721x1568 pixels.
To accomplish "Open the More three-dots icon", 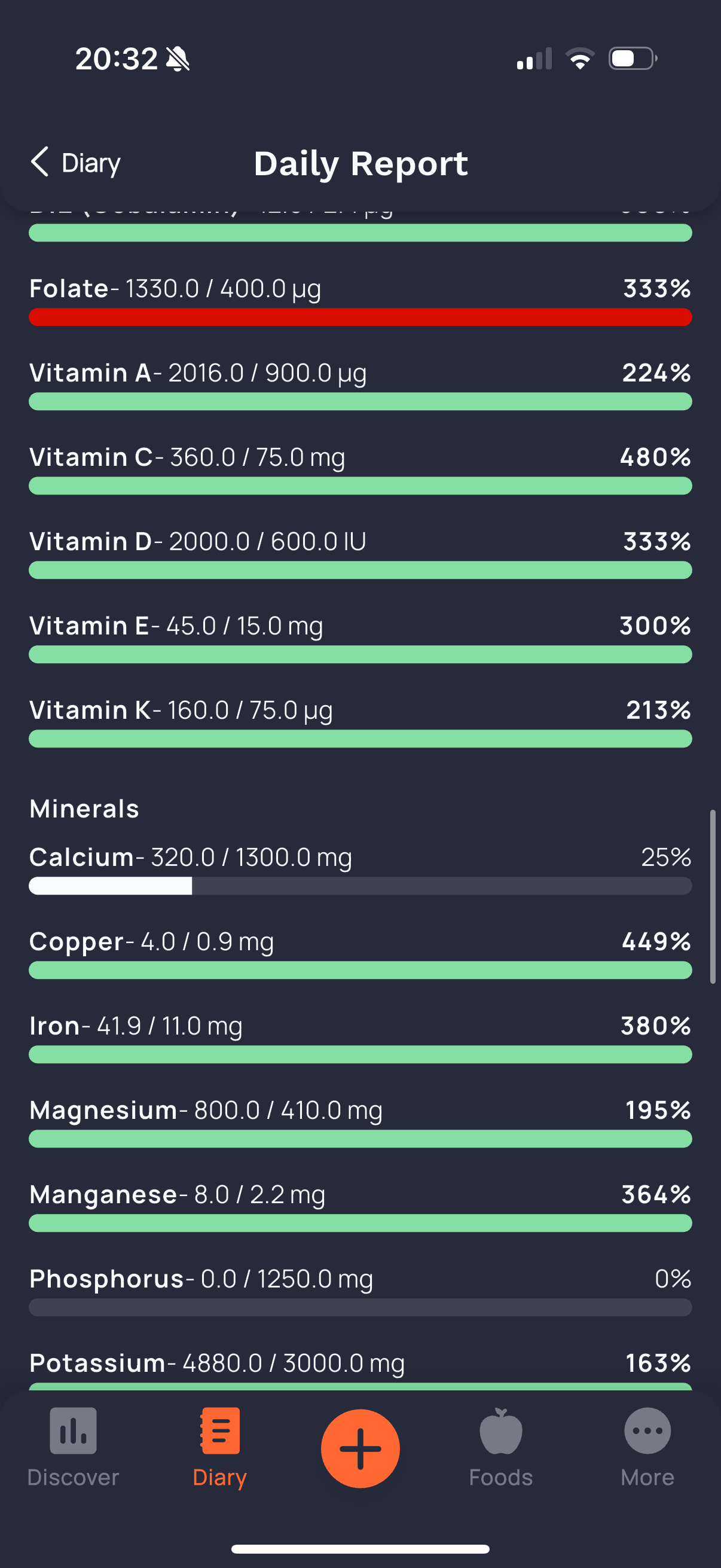I will 647,1430.
